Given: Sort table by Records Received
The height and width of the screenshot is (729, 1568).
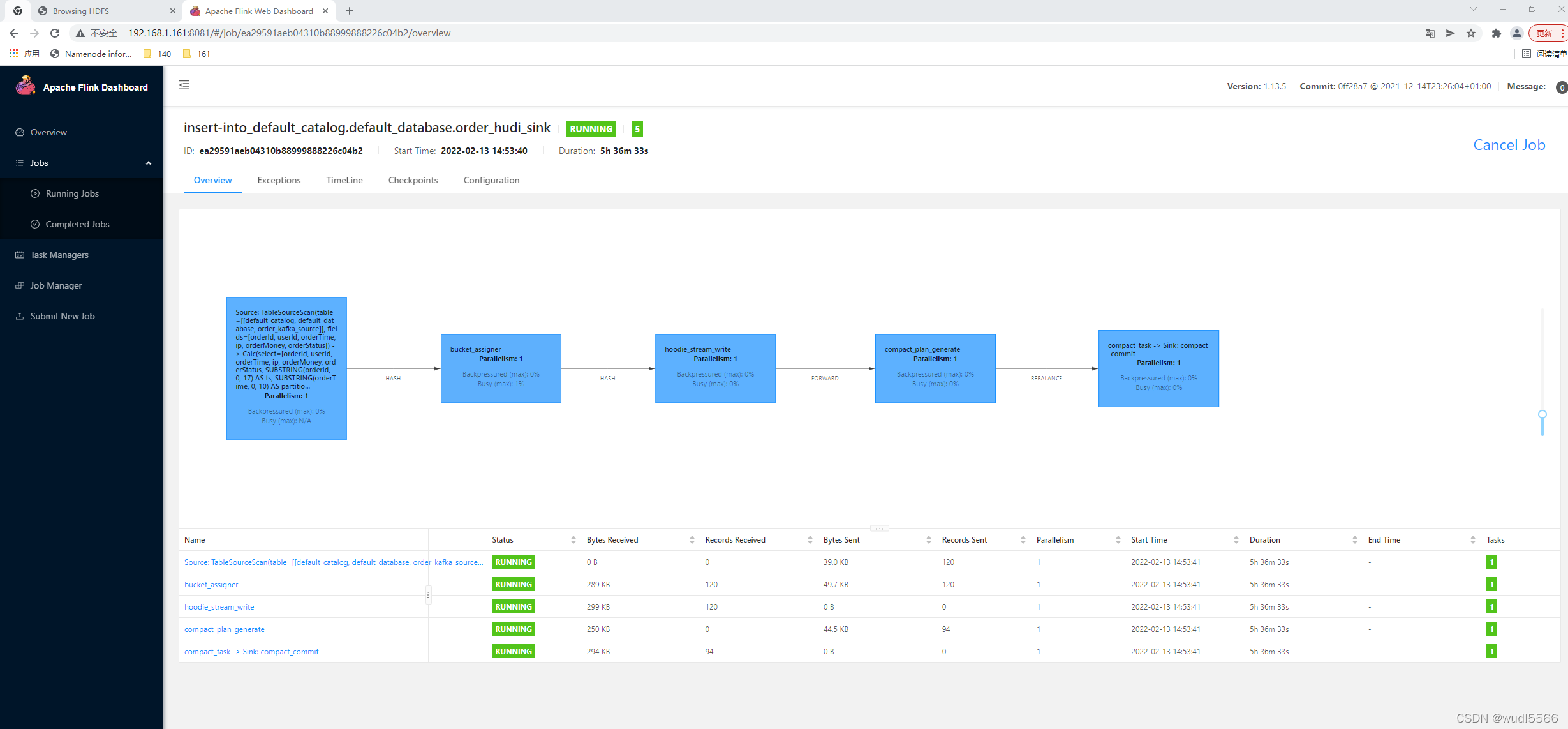Looking at the screenshot, I should pos(810,540).
